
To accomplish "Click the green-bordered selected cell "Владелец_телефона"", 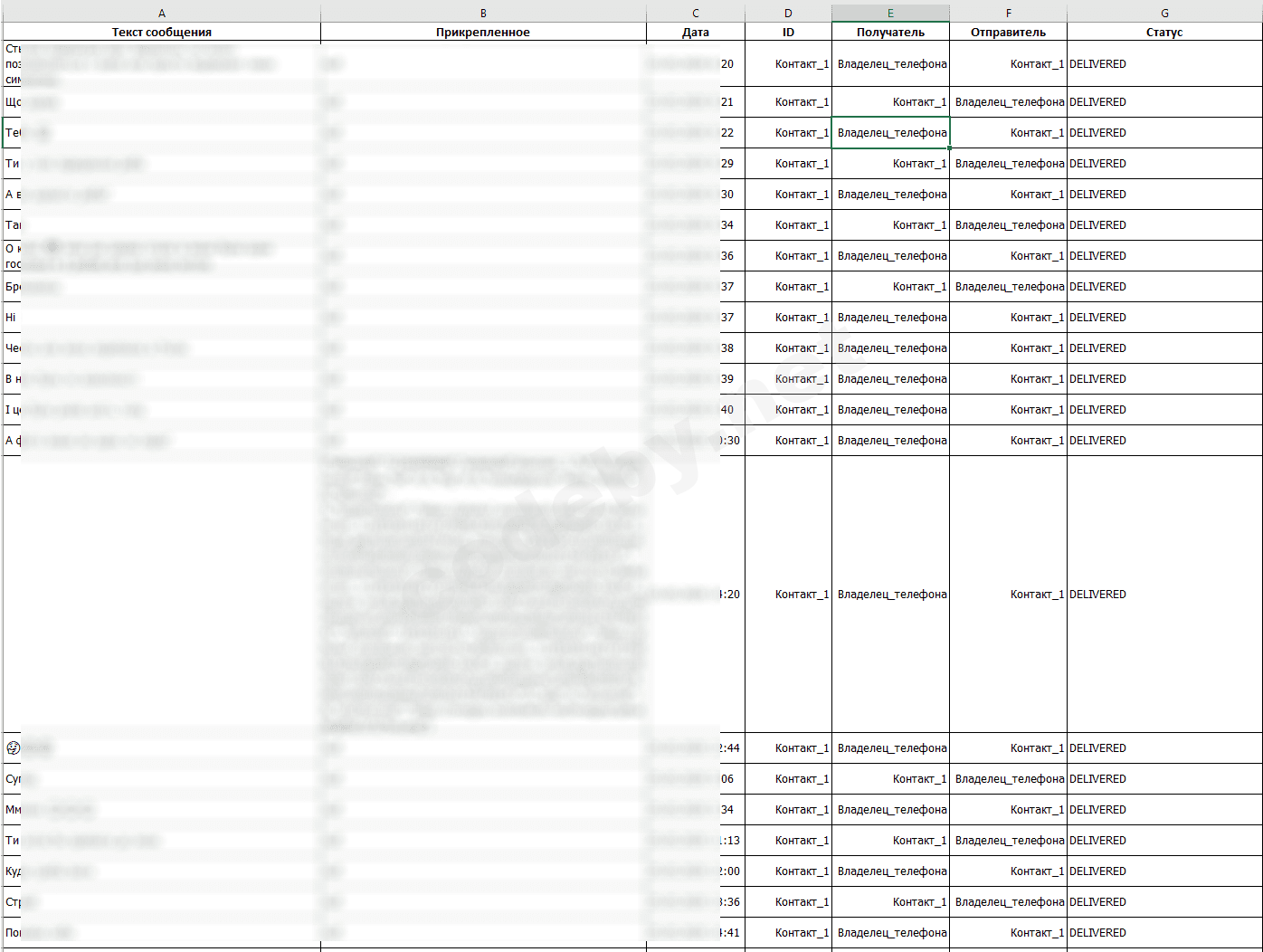I will click(x=890, y=133).
